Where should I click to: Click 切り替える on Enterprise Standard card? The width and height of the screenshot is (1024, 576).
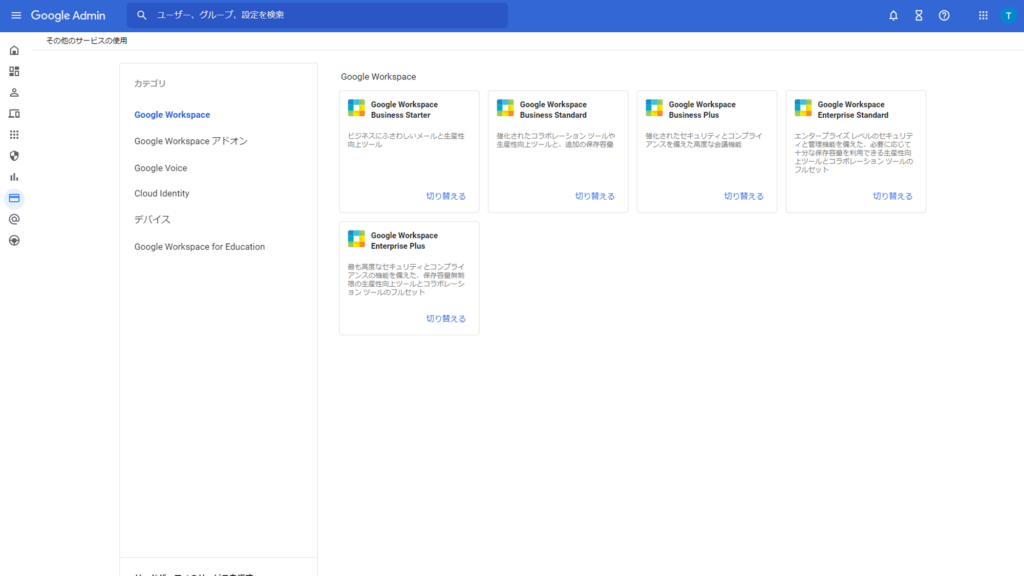893,196
